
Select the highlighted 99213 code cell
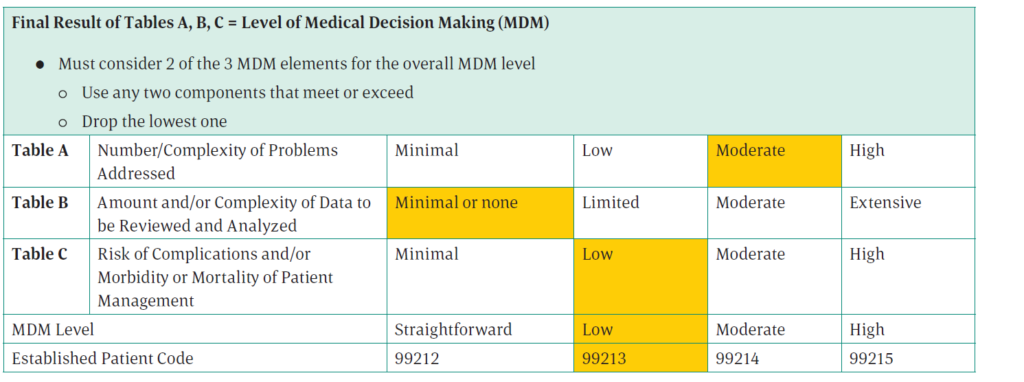[641, 359]
